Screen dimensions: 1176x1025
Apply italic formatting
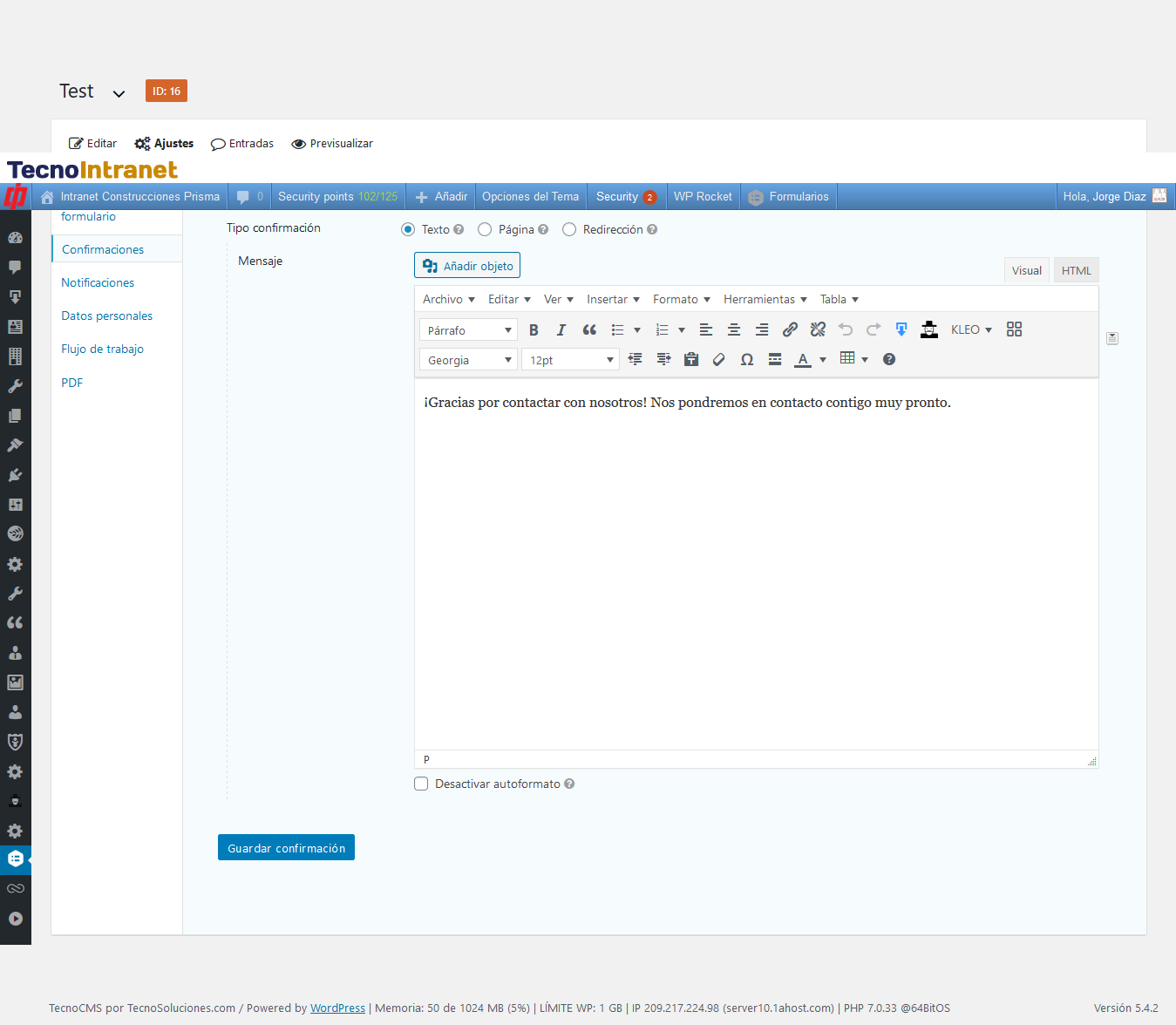tap(561, 330)
